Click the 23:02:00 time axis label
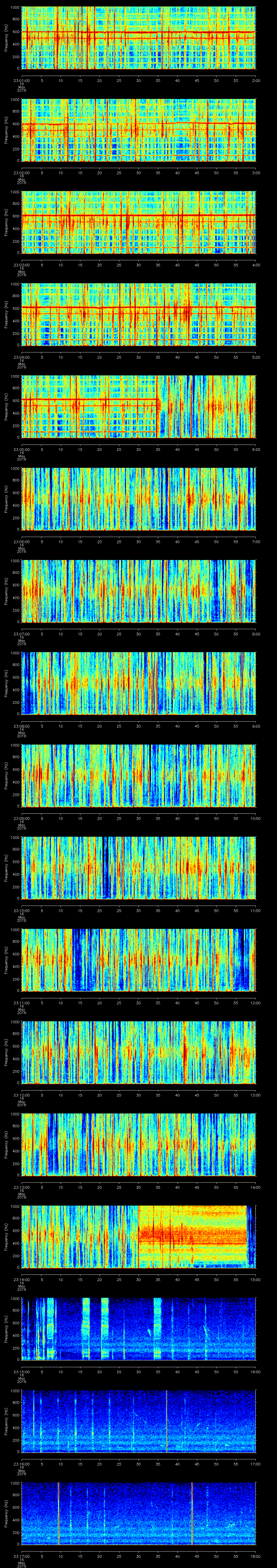The height and width of the screenshot is (1568, 277). [22, 173]
